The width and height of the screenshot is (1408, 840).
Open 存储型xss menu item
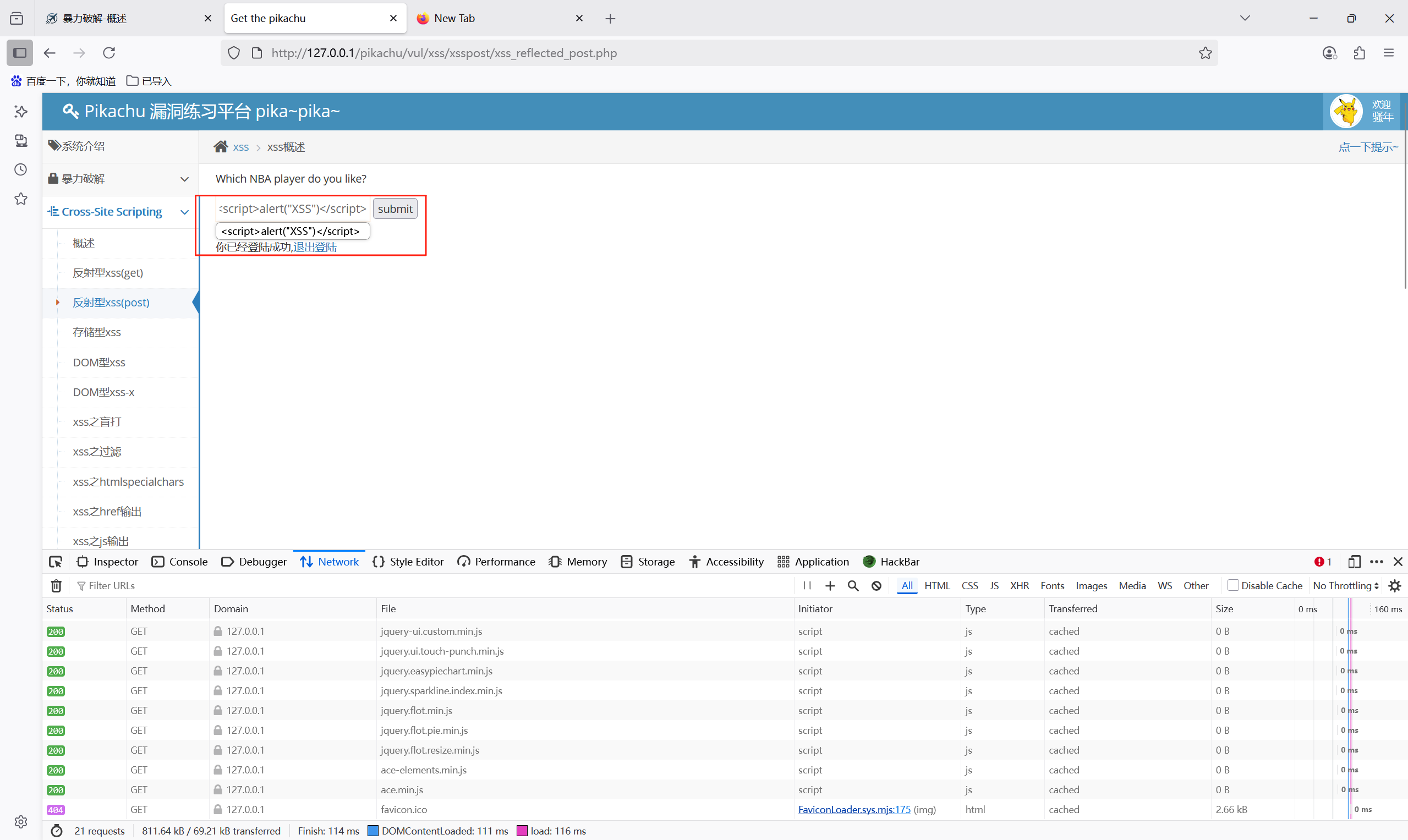tap(97, 332)
